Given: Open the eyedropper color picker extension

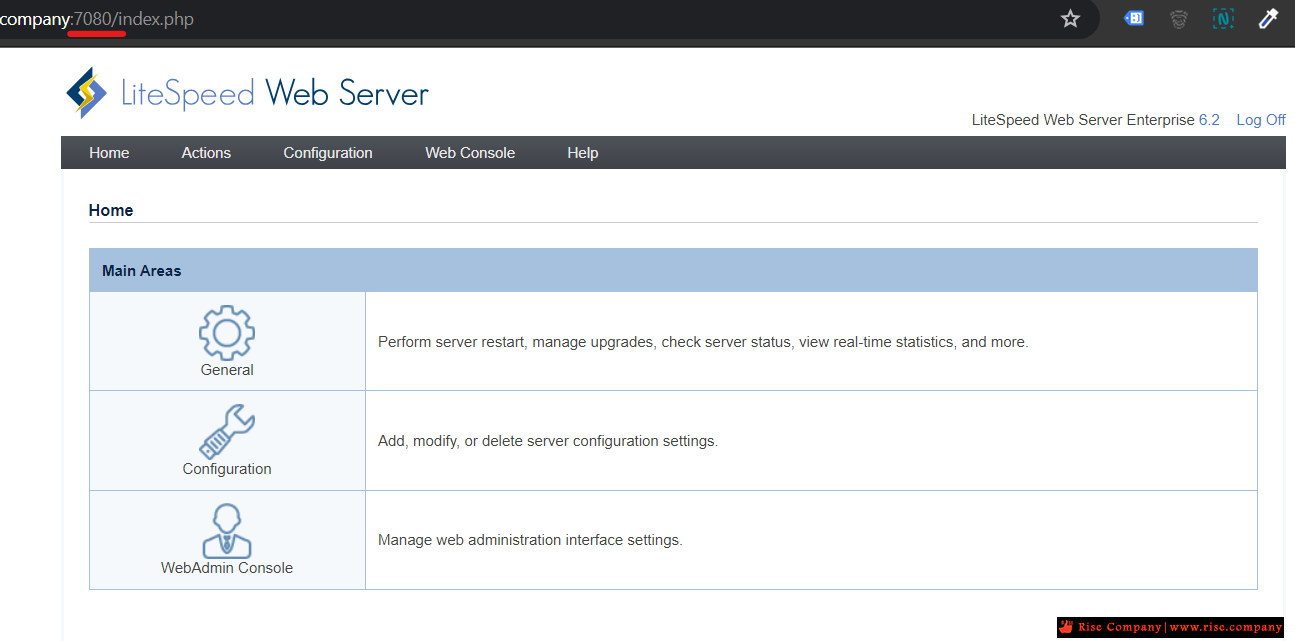Looking at the screenshot, I should (1268, 19).
